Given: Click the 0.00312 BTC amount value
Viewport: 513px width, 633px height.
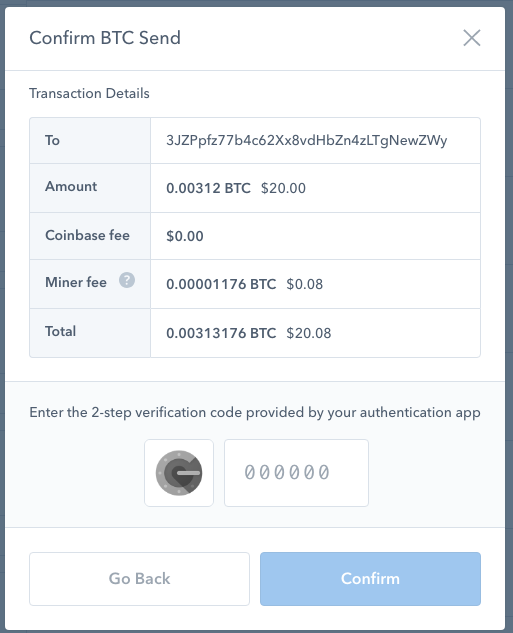Looking at the screenshot, I should point(208,188).
